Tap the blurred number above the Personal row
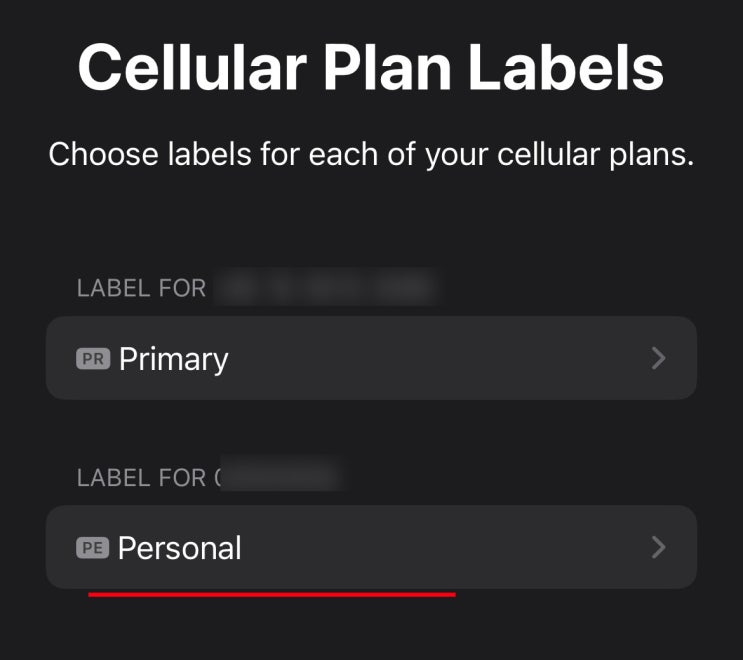 (280, 477)
